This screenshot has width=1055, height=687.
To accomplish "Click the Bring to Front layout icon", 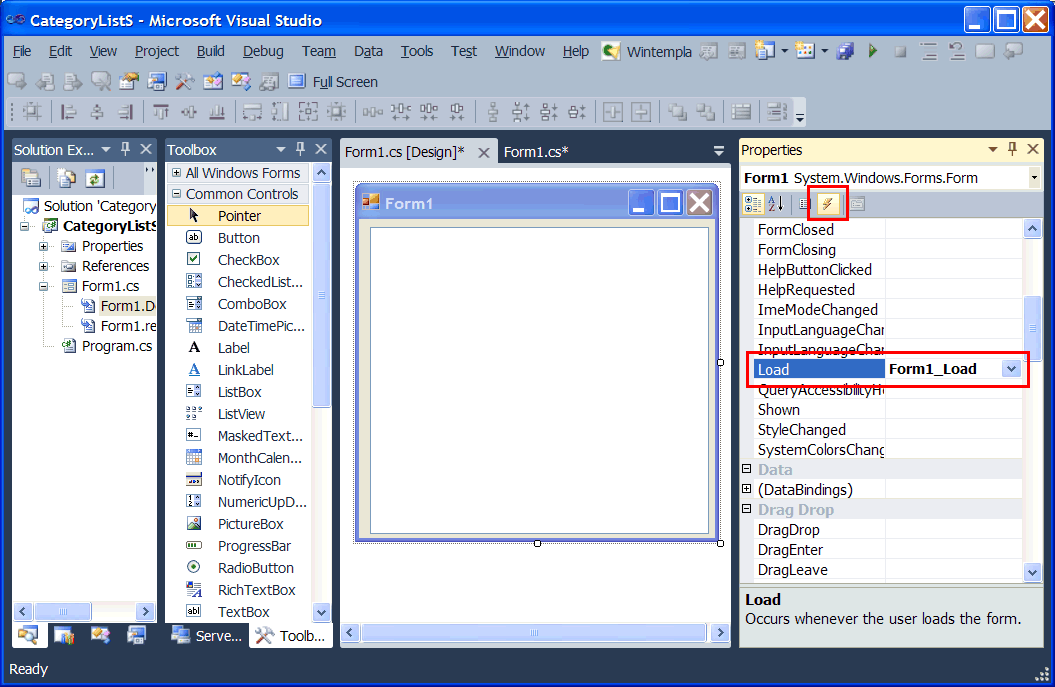I will [x=677, y=112].
